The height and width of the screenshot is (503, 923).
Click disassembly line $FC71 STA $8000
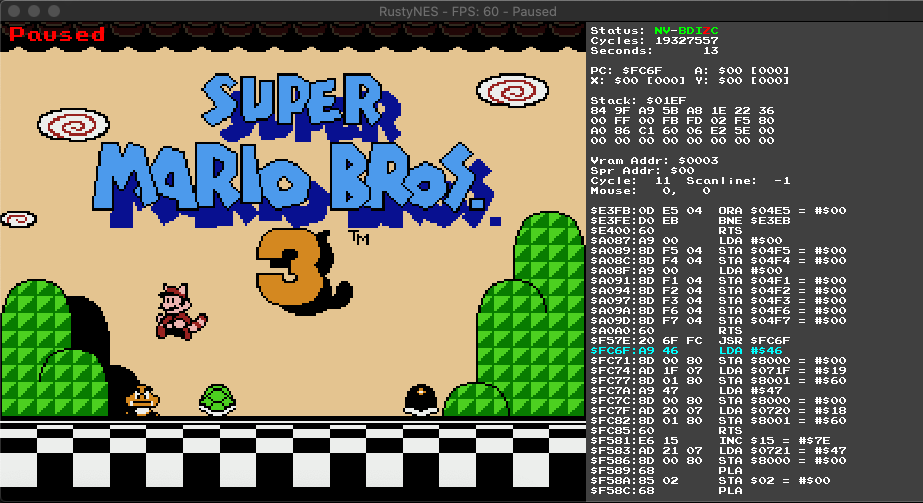tap(718, 361)
